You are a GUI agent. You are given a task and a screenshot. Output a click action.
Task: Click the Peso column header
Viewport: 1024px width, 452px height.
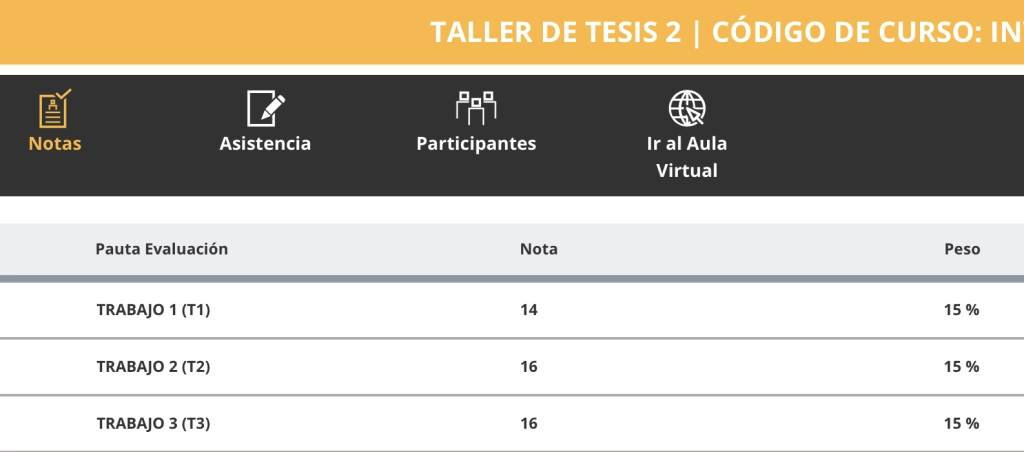coord(962,249)
